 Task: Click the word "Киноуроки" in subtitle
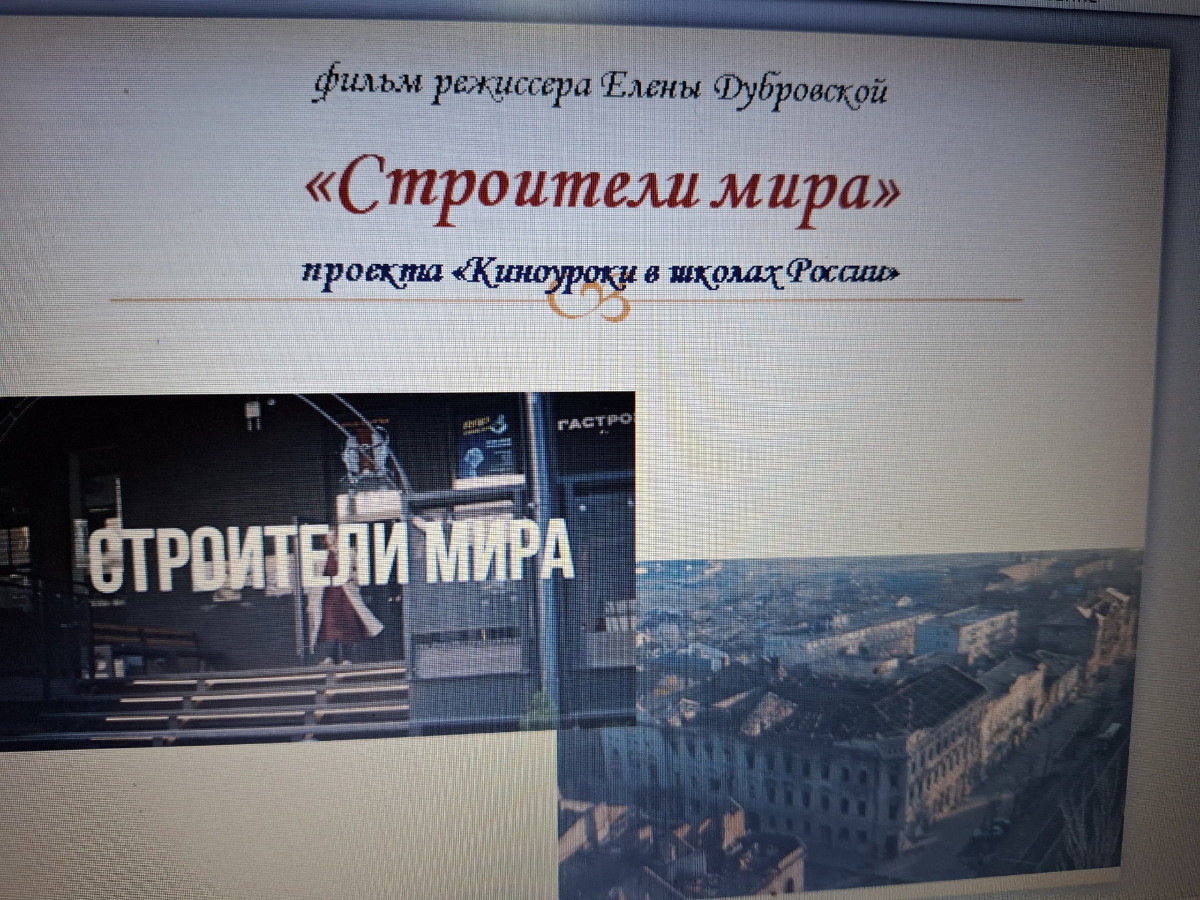pyautogui.click(x=548, y=272)
